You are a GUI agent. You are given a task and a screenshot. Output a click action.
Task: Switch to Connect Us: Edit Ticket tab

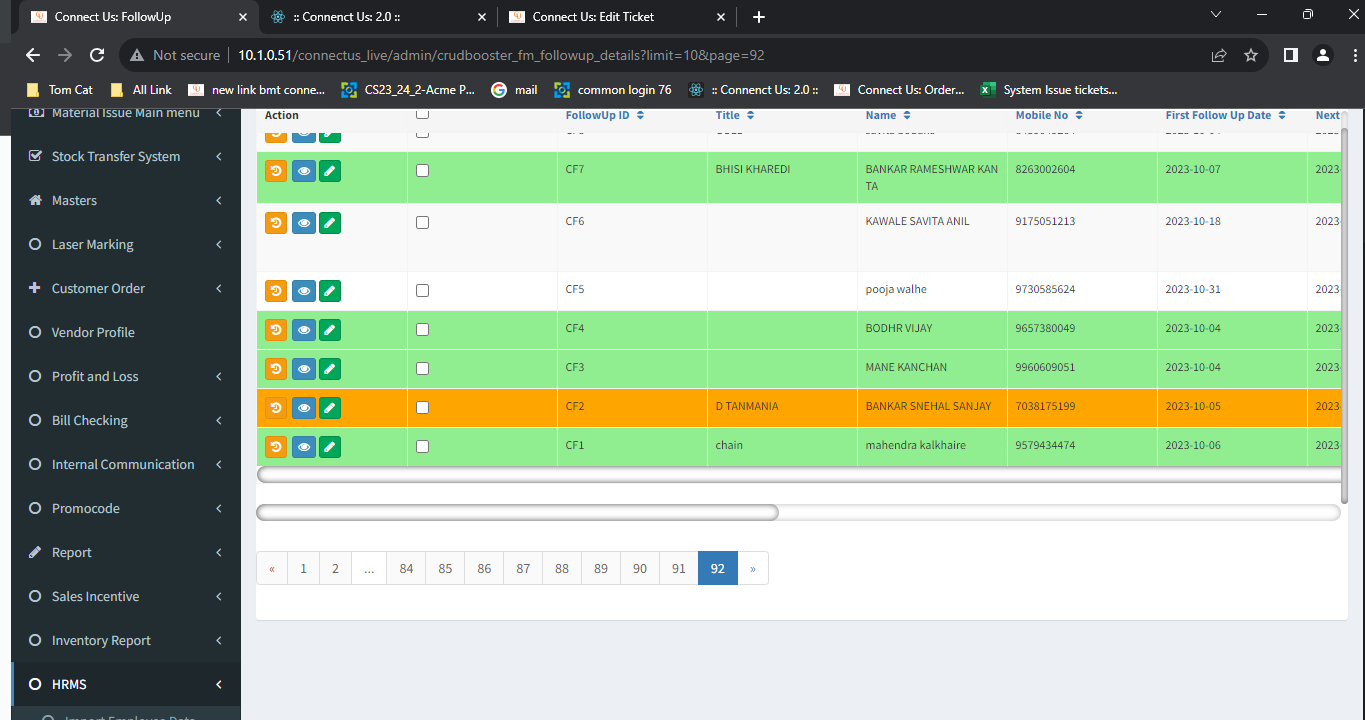click(616, 17)
